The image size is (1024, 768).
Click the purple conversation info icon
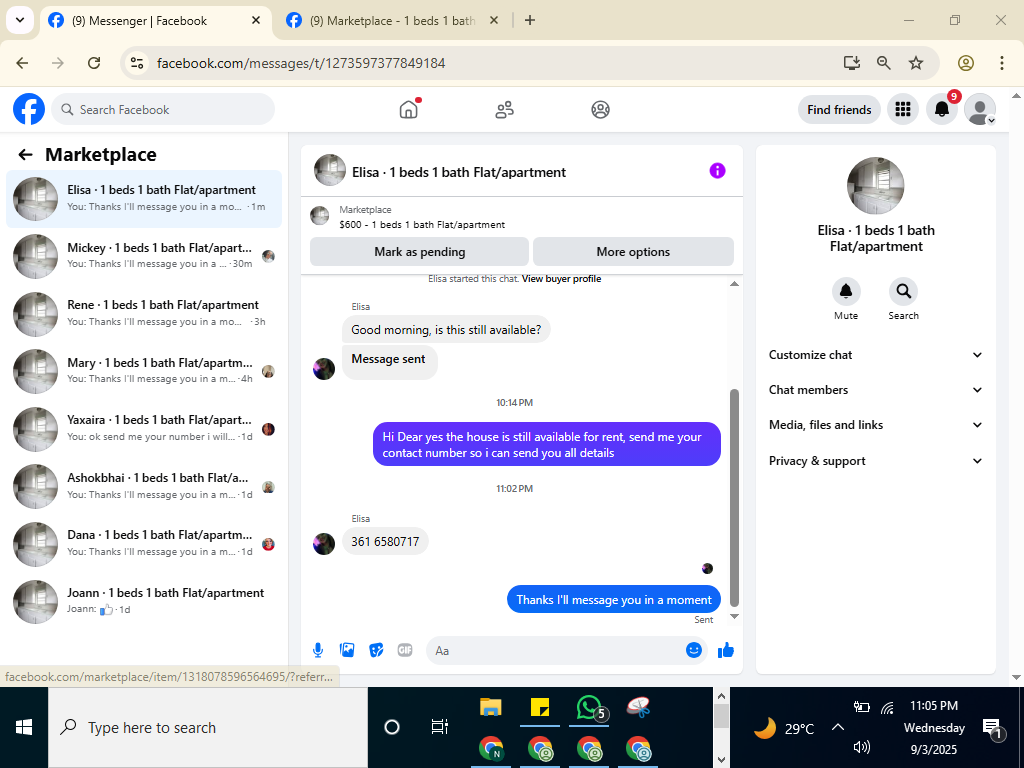[x=717, y=171]
